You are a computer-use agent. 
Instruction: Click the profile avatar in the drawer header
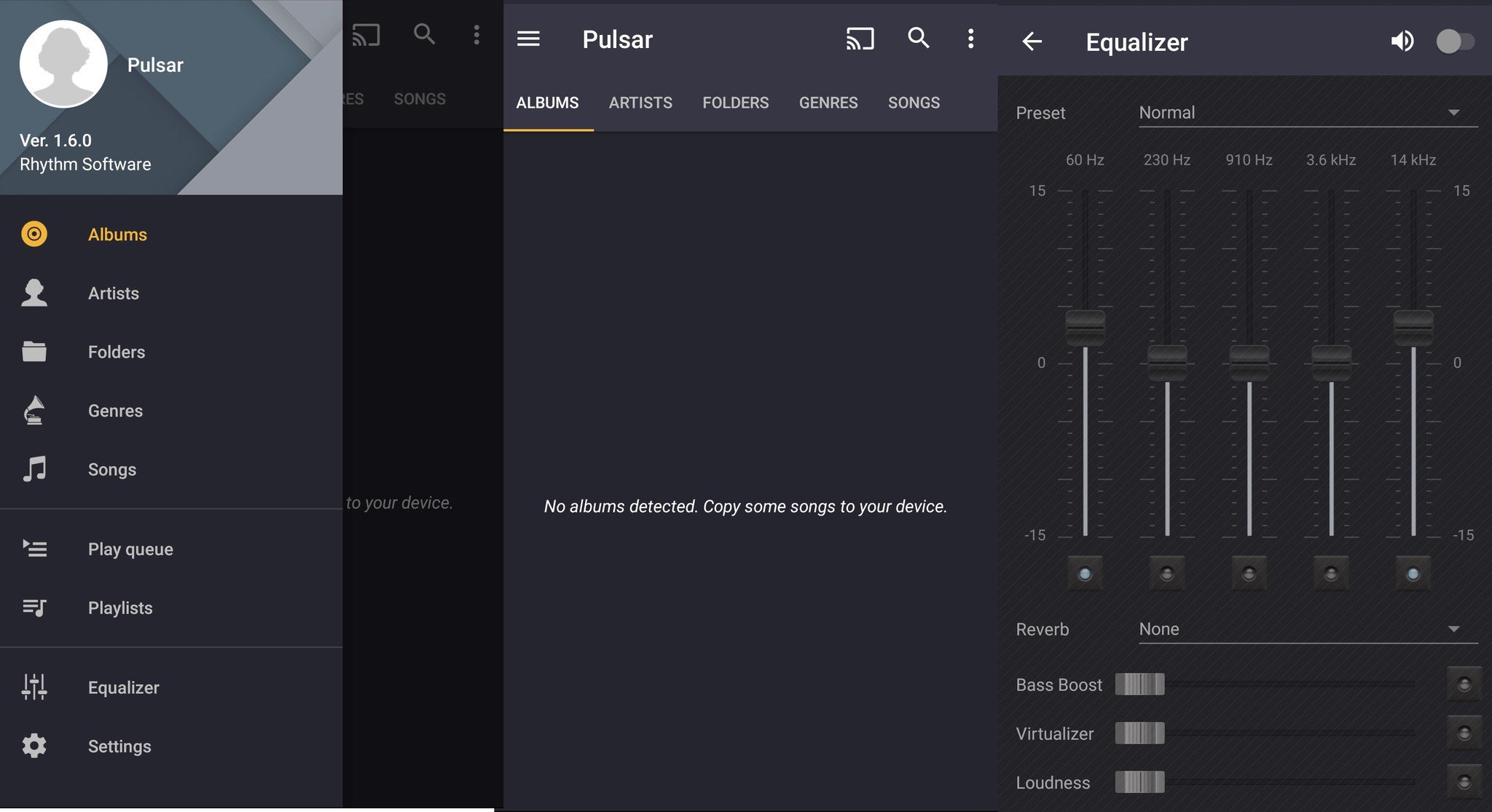click(63, 64)
